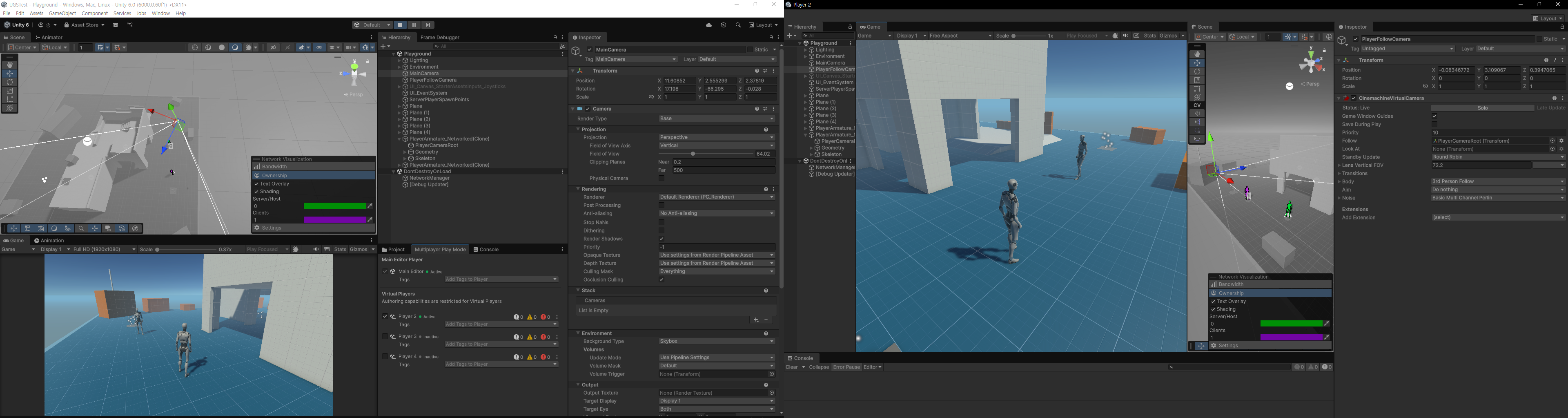Open the Window menu
The height and width of the screenshot is (418, 1568).
click(161, 13)
